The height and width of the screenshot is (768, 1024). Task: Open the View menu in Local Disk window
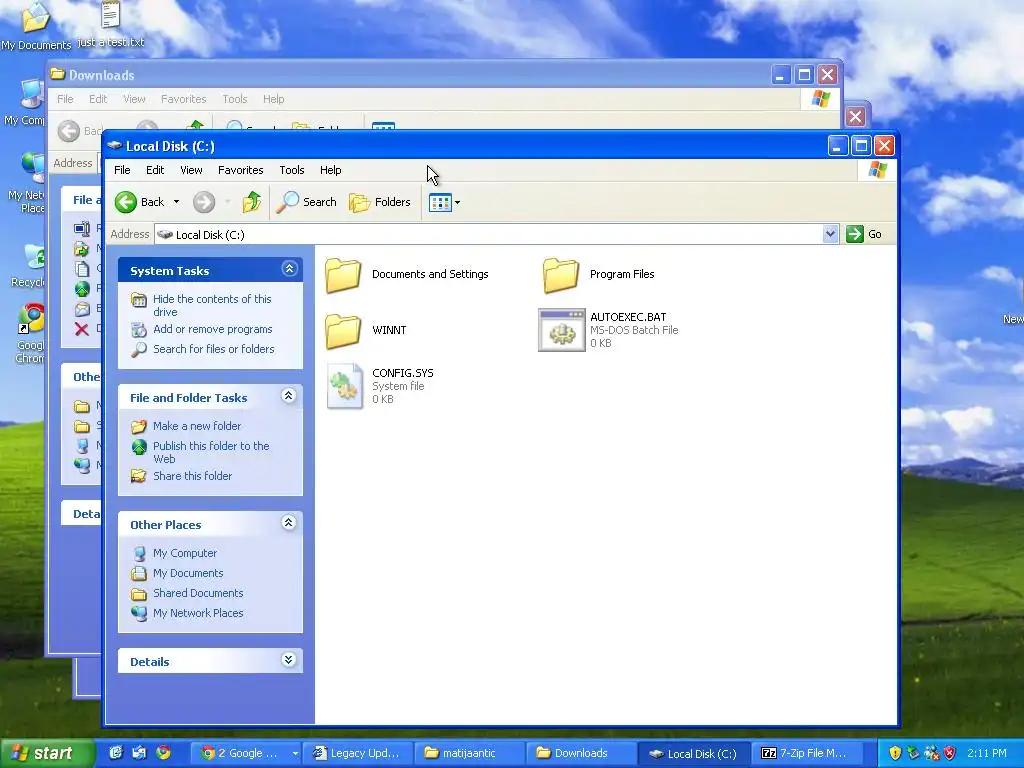tap(191, 170)
